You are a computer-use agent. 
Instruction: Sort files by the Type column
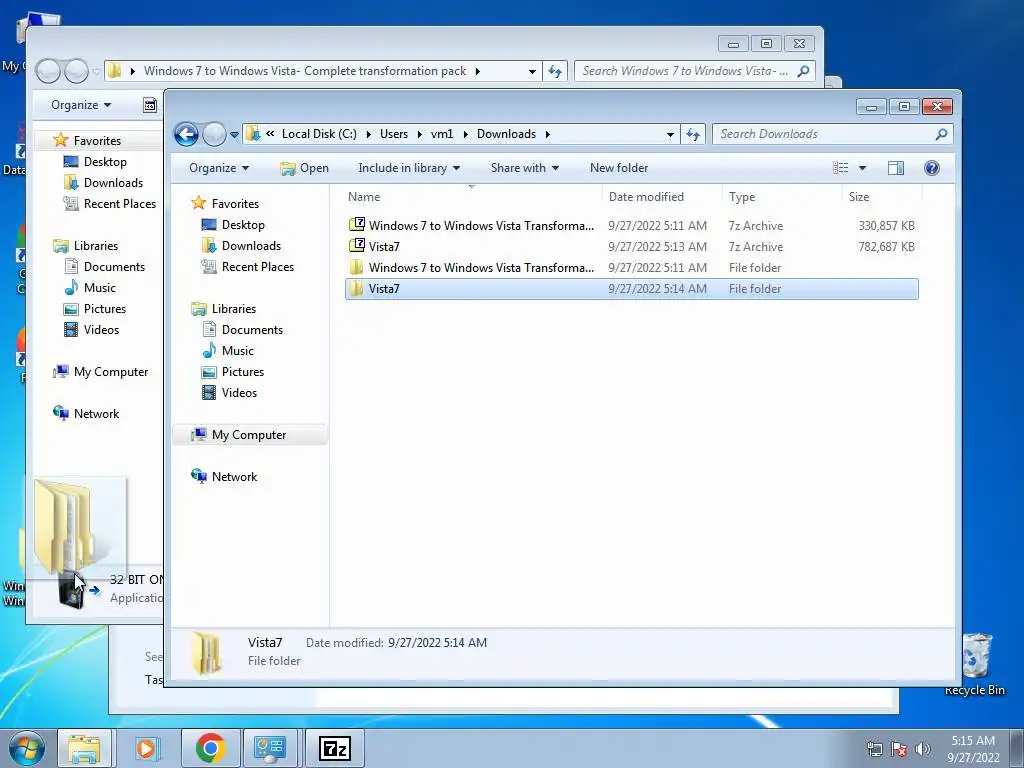click(782, 197)
